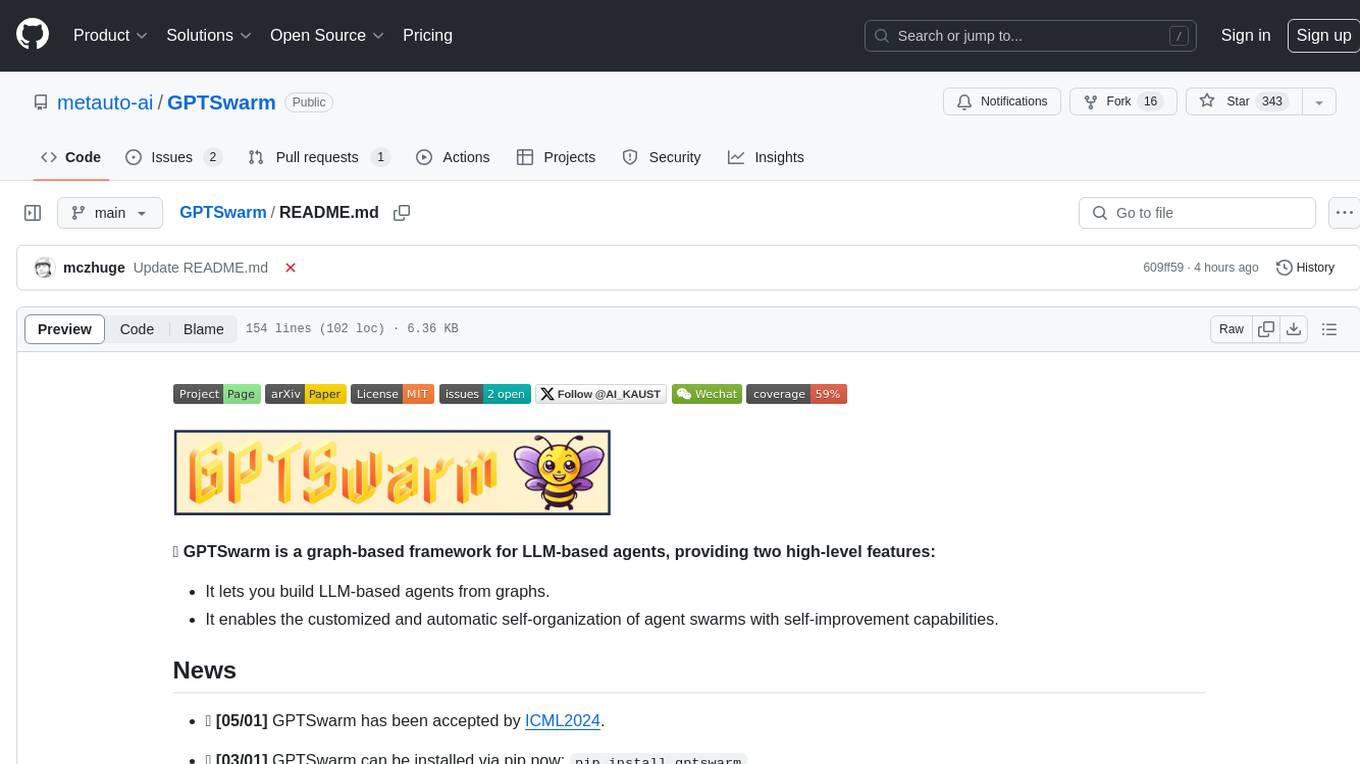
Task: Click the coverage 59% badge
Action: click(796, 394)
